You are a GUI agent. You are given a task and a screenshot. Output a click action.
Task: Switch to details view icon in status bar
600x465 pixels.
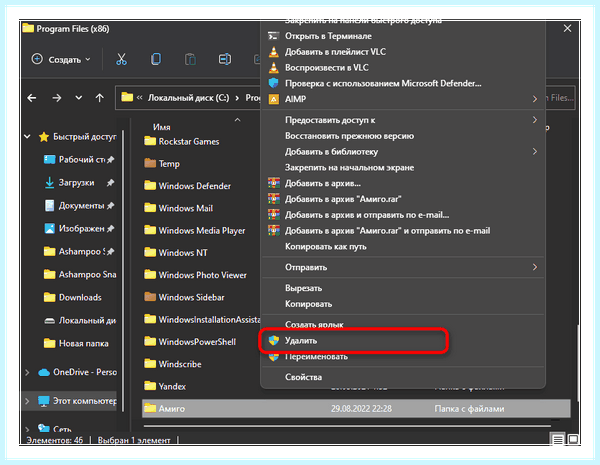[558, 439]
